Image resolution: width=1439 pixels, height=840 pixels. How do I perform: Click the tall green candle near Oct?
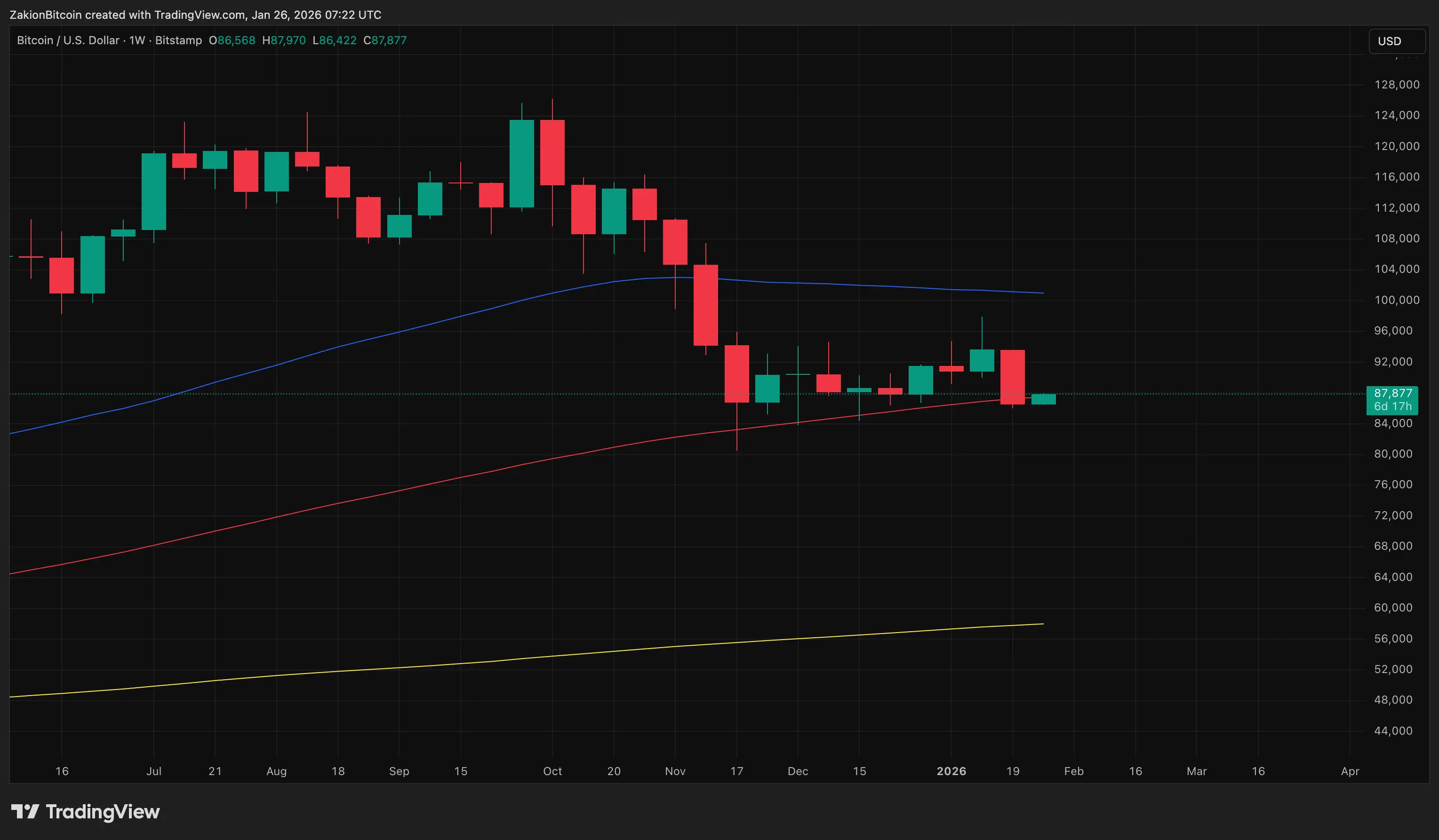click(521, 164)
